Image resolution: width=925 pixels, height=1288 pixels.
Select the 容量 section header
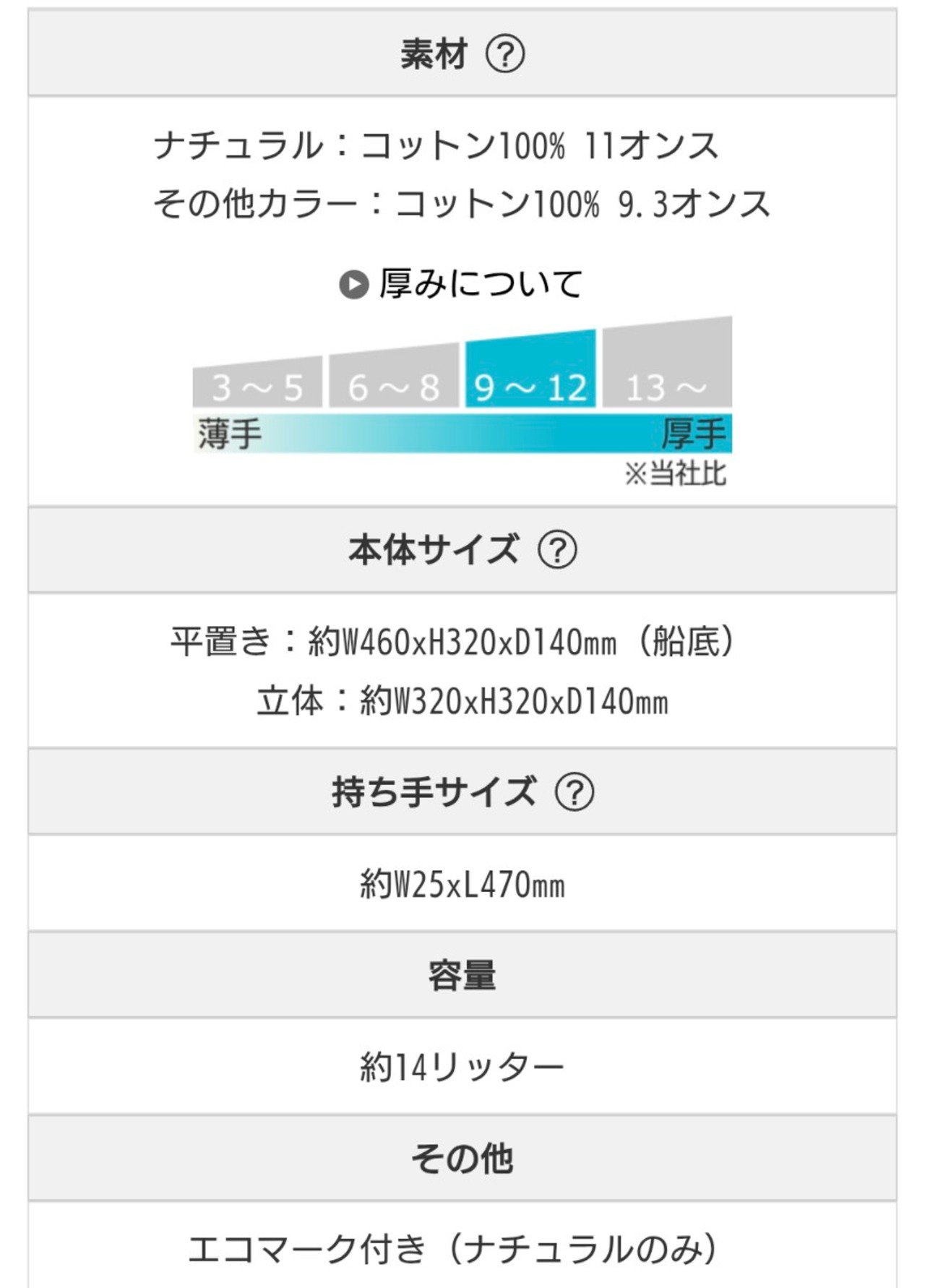pos(462,975)
